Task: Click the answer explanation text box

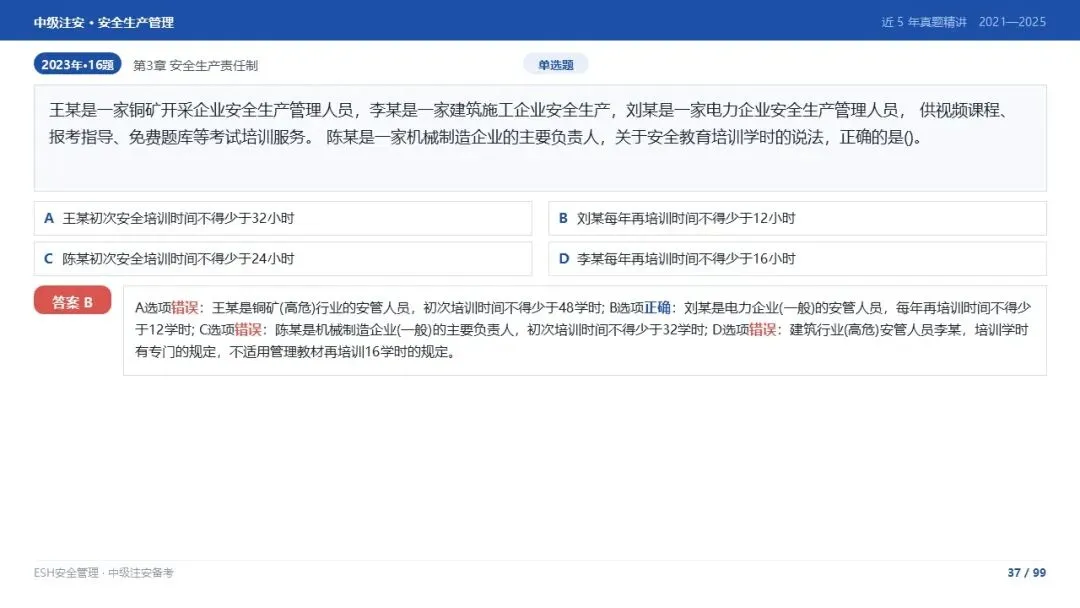Action: tap(585, 331)
